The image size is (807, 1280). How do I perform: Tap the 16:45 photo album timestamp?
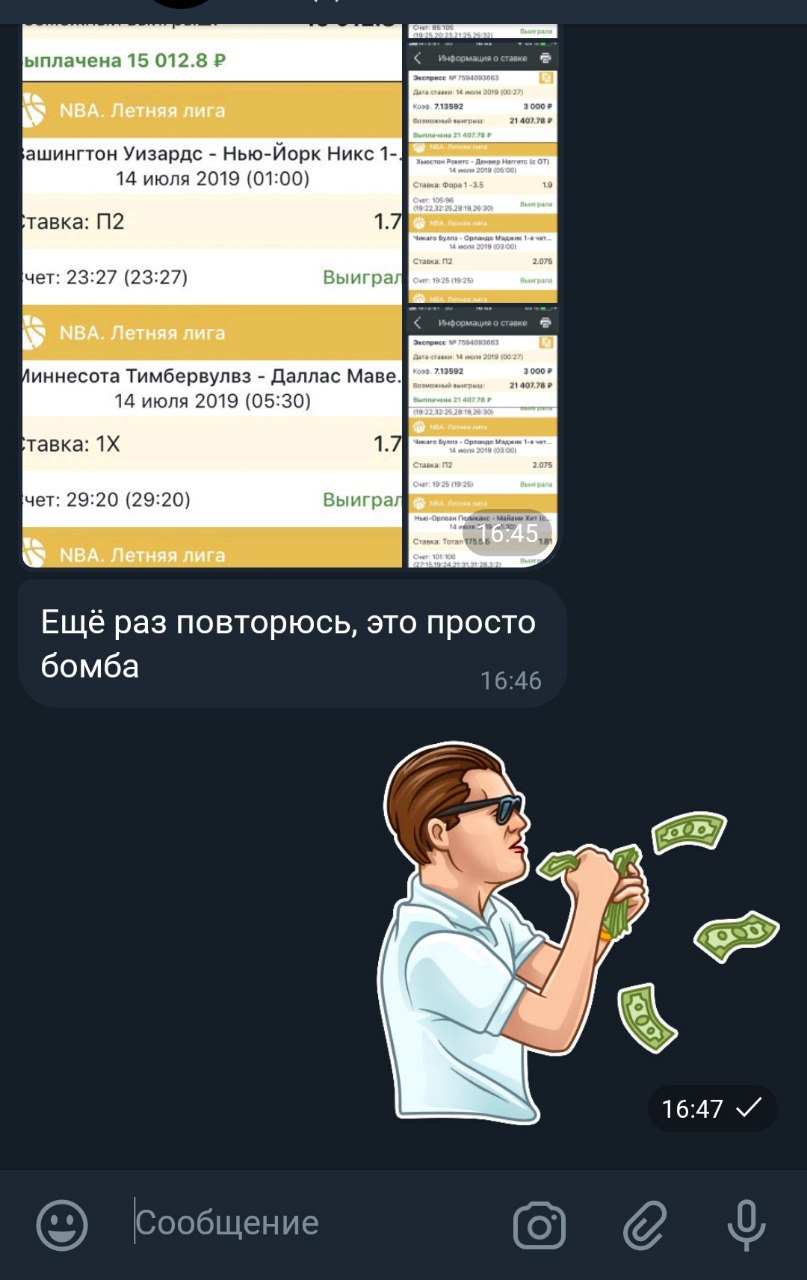507,533
